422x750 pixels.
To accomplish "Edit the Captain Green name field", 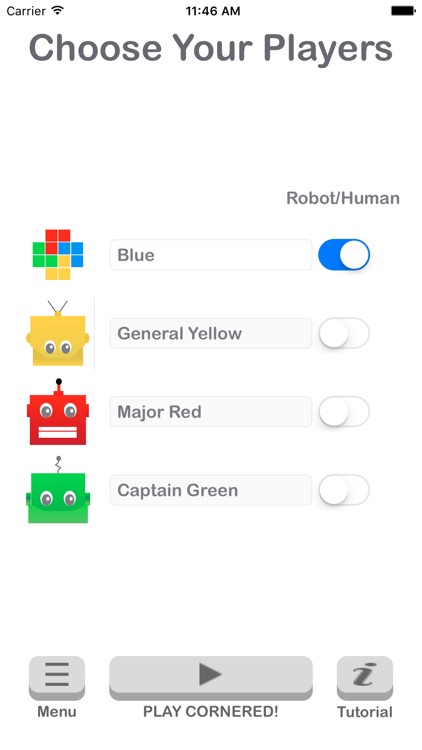I will [x=211, y=490].
